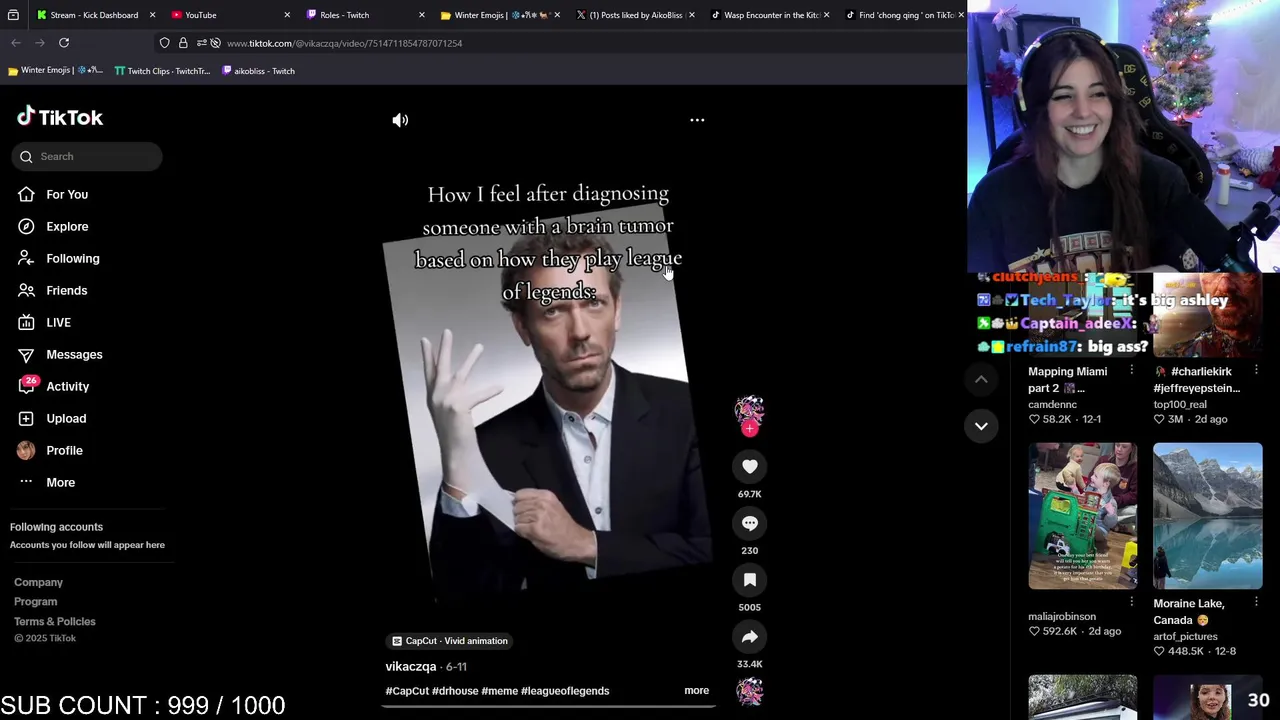Viewport: 1280px width, 720px height.
Task: Open Mapping Miami part 2 video options
Action: tap(1132, 370)
